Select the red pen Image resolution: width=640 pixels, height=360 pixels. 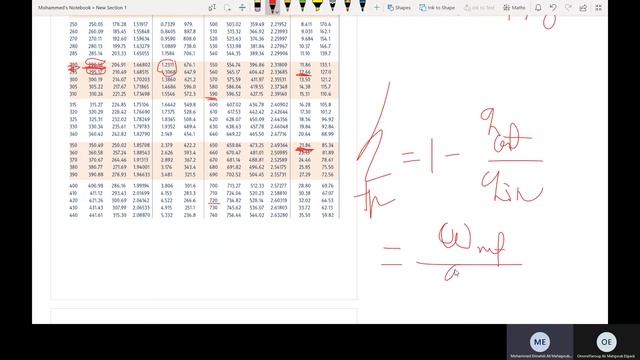pos(273,6)
